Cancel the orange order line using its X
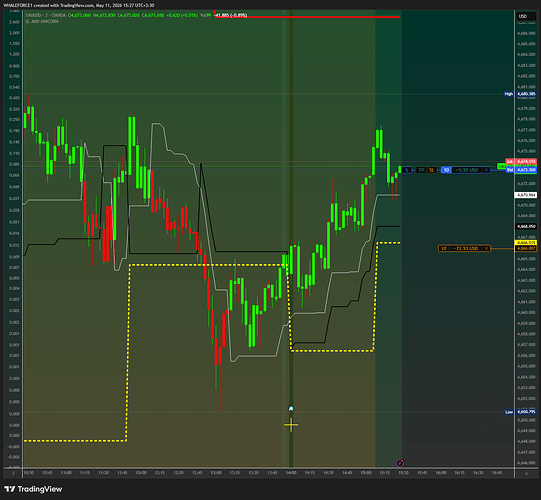Viewport: 541px width, 500px height. (486, 248)
